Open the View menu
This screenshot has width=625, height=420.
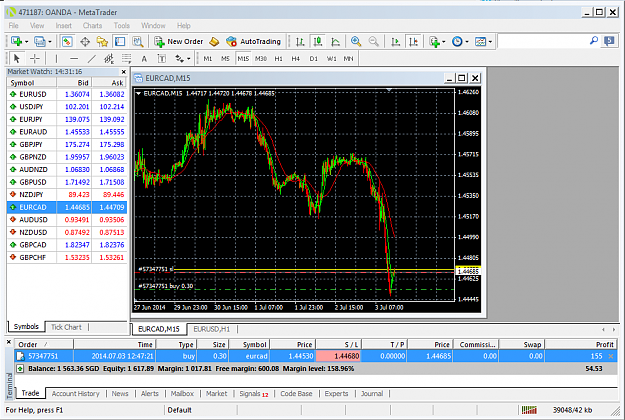tap(37, 26)
